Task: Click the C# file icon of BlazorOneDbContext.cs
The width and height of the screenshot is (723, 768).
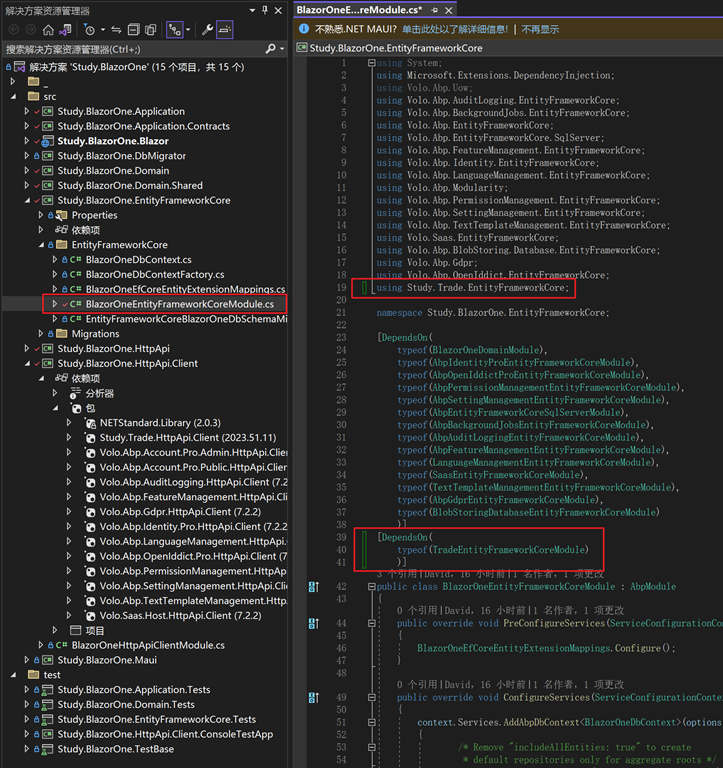Action: point(75,260)
